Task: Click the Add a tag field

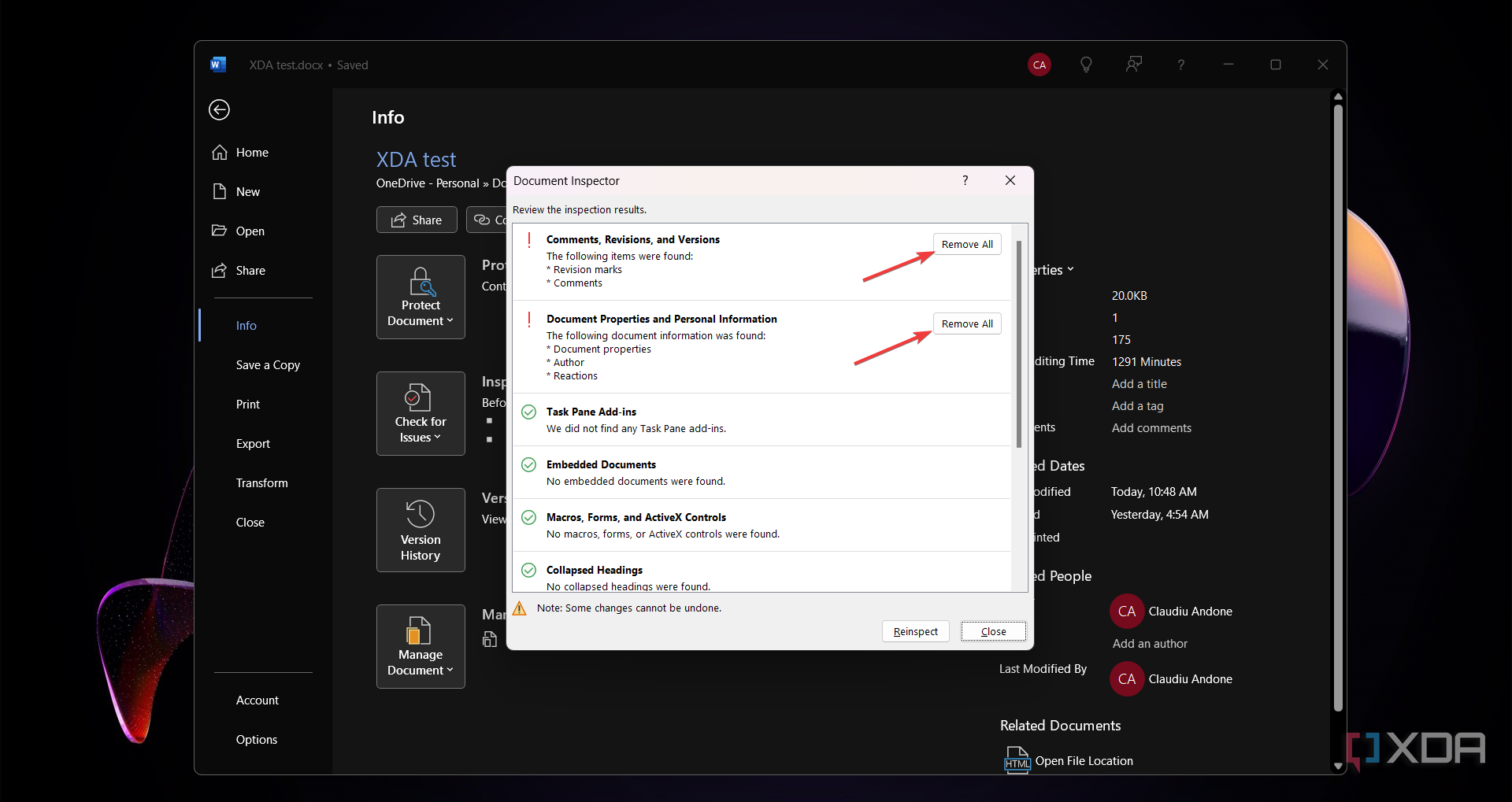Action: [x=1138, y=406]
